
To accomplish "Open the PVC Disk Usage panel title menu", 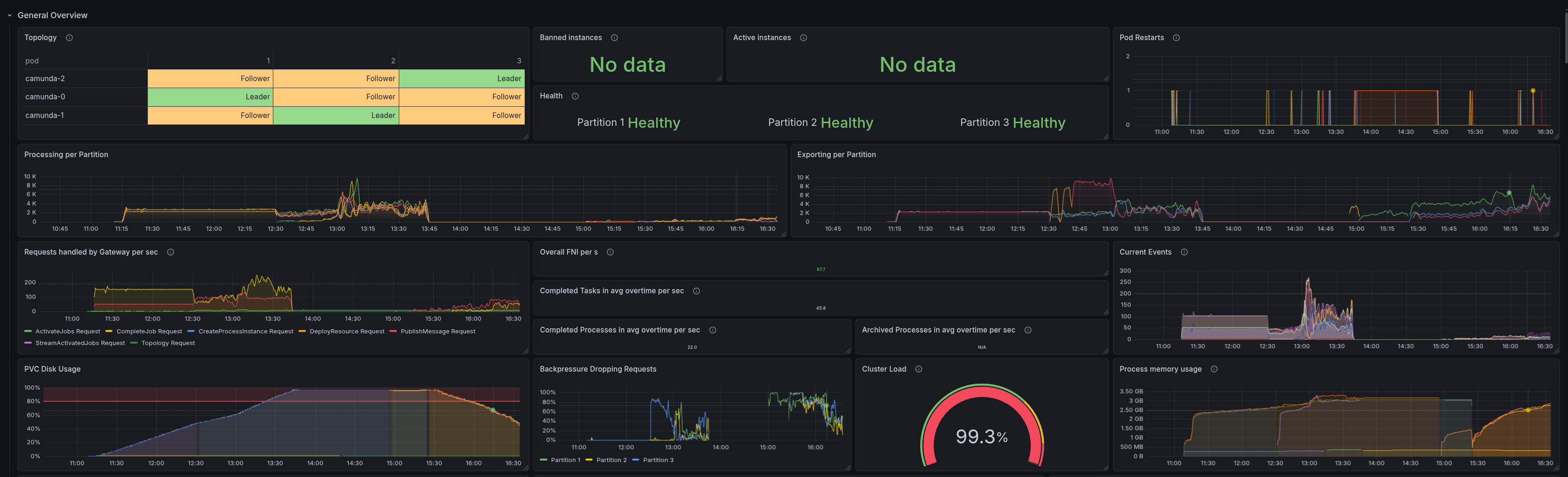I will 52,369.
